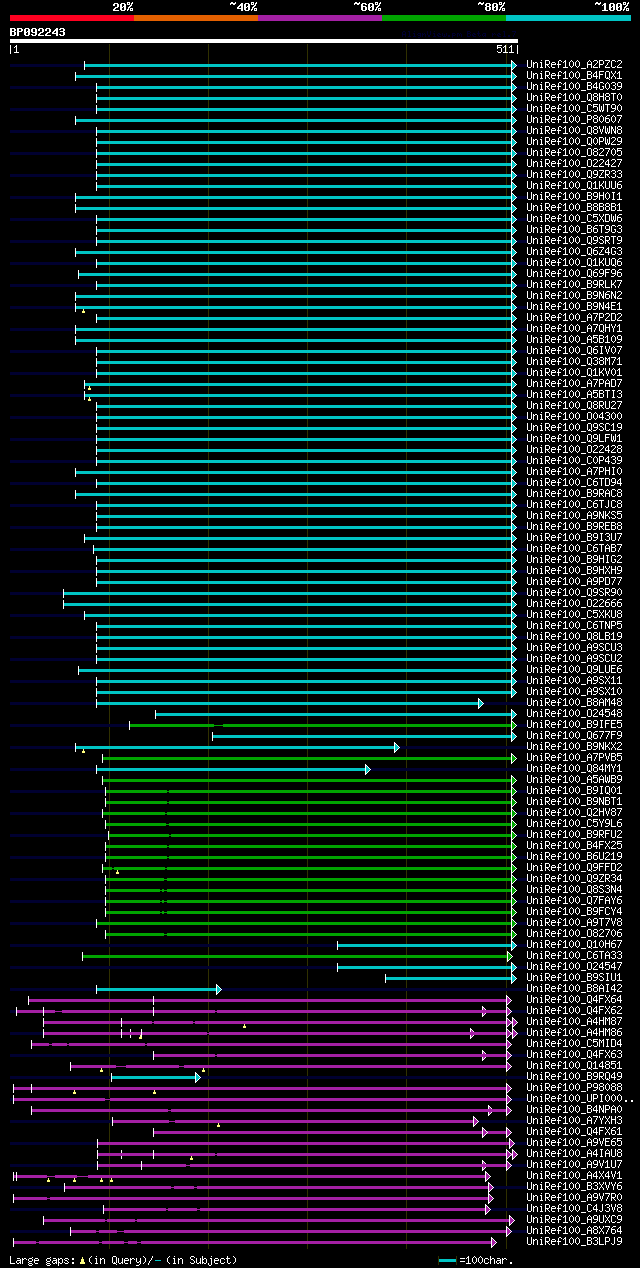
Task: Click hit label UniRef100_Q4FX64
Action: 574,999
